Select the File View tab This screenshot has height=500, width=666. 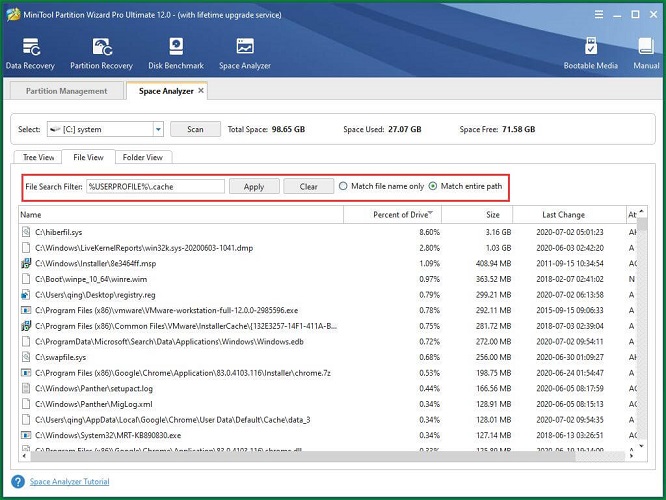click(88, 157)
